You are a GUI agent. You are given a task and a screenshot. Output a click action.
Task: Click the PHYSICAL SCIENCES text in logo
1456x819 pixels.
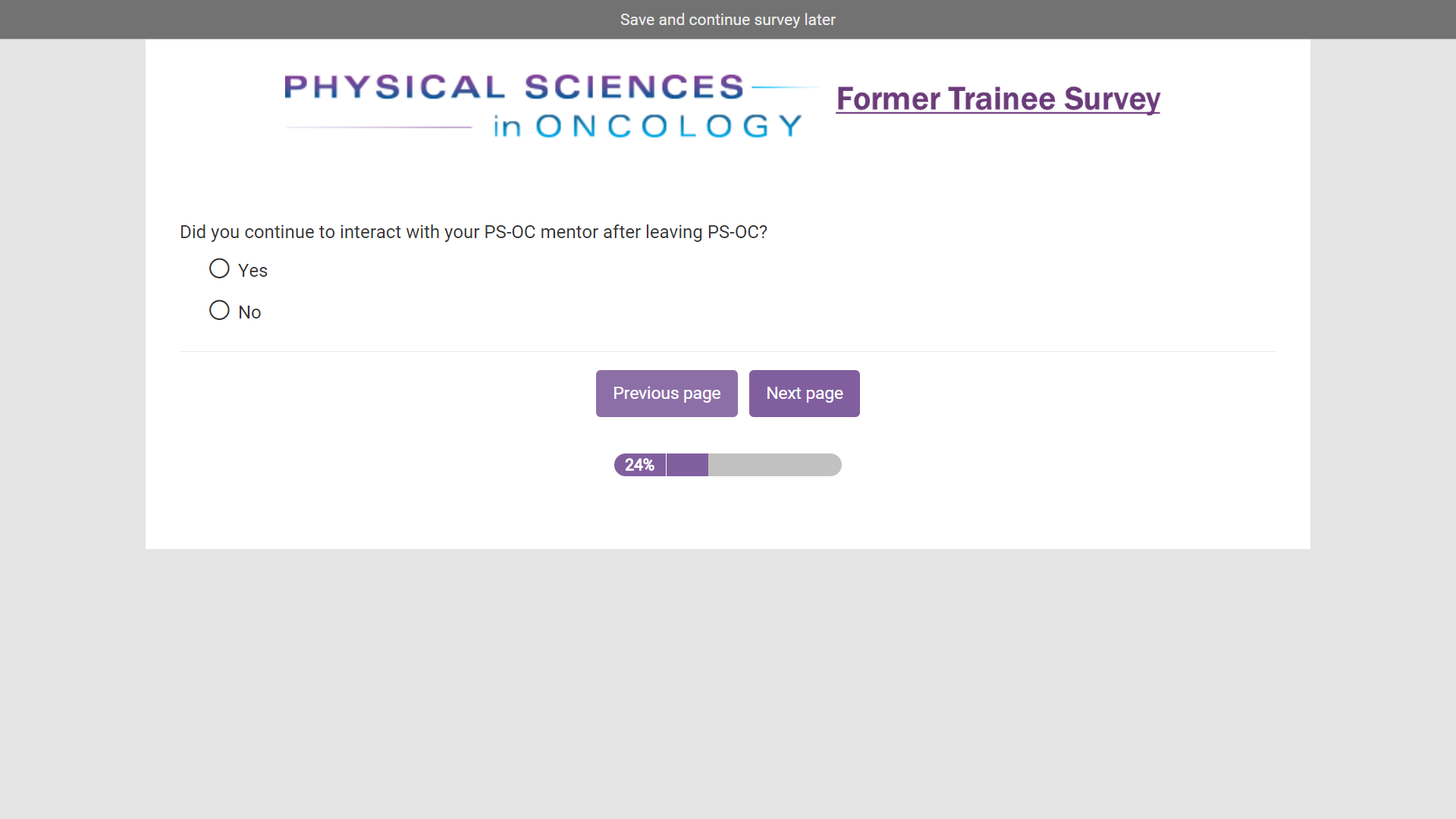click(x=514, y=87)
